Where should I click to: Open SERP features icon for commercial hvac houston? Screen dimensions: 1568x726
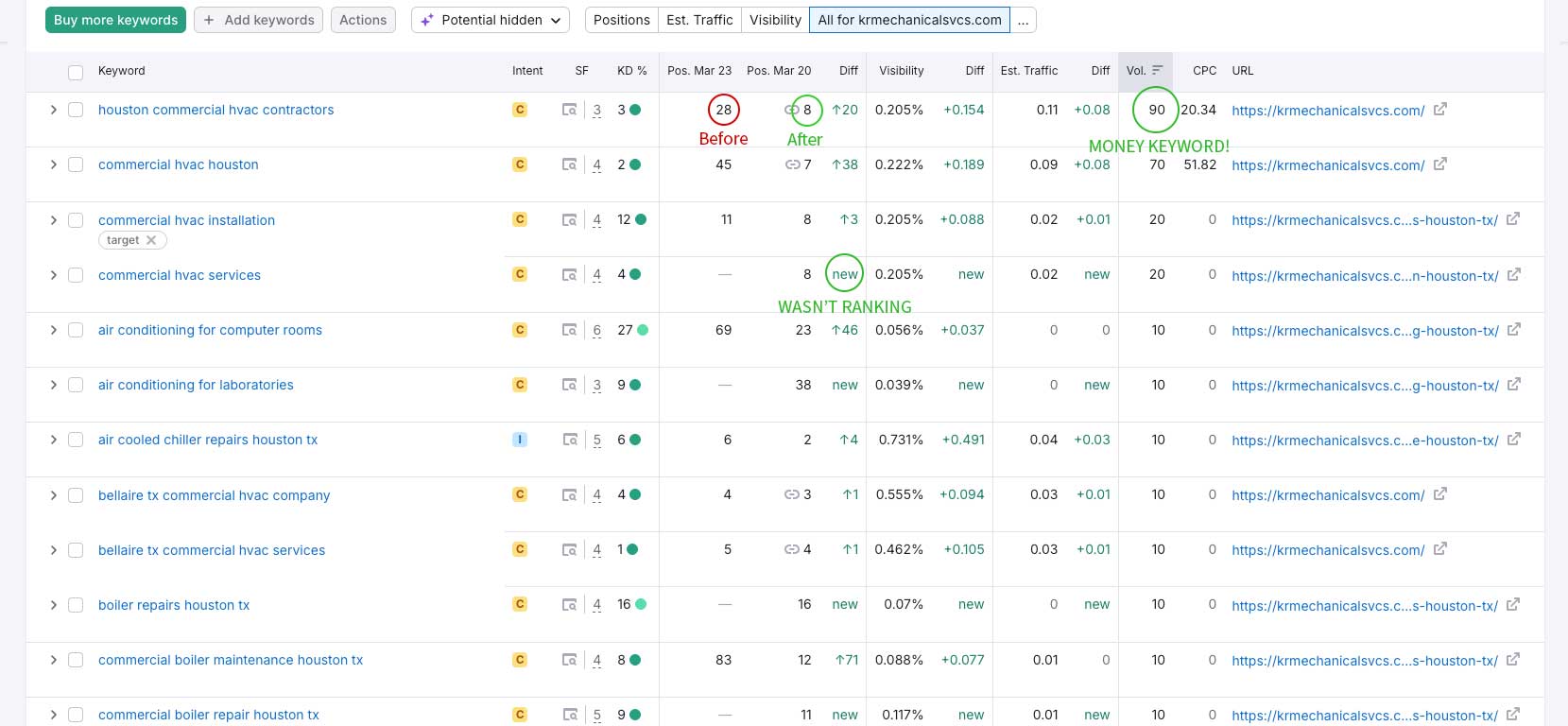[x=569, y=164]
